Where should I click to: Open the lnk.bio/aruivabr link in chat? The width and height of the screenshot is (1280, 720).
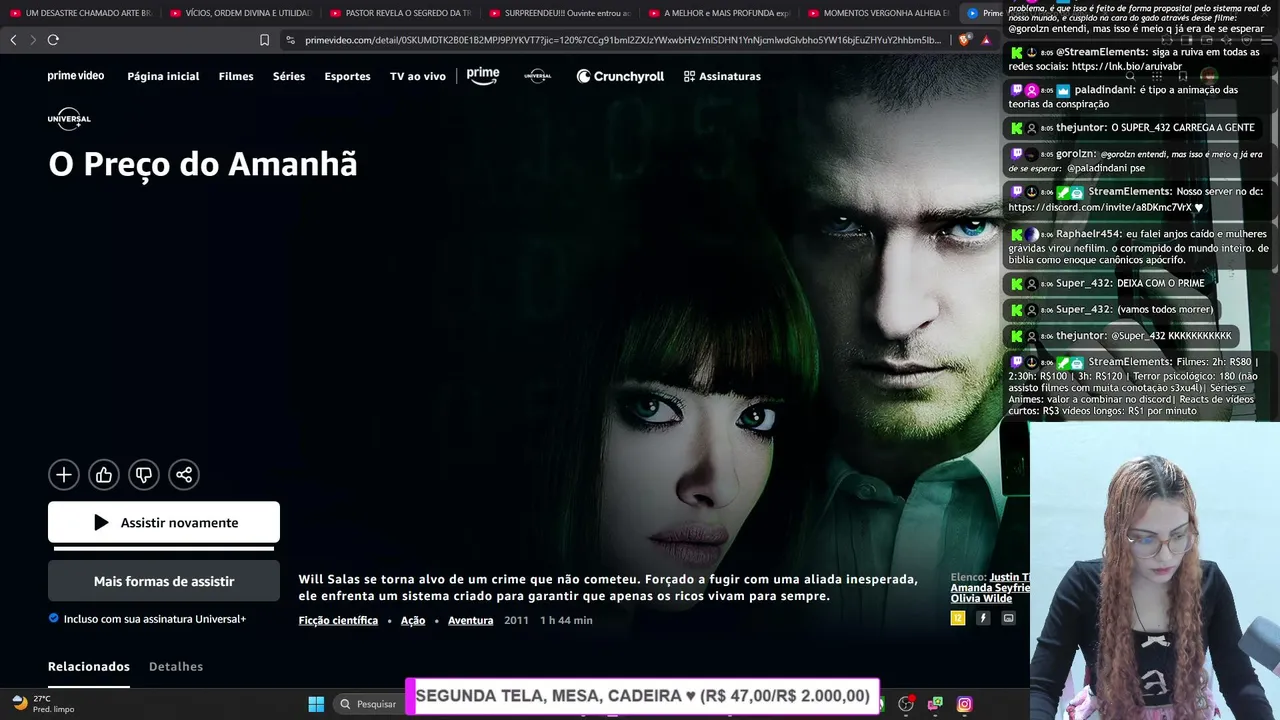pos(1126,67)
